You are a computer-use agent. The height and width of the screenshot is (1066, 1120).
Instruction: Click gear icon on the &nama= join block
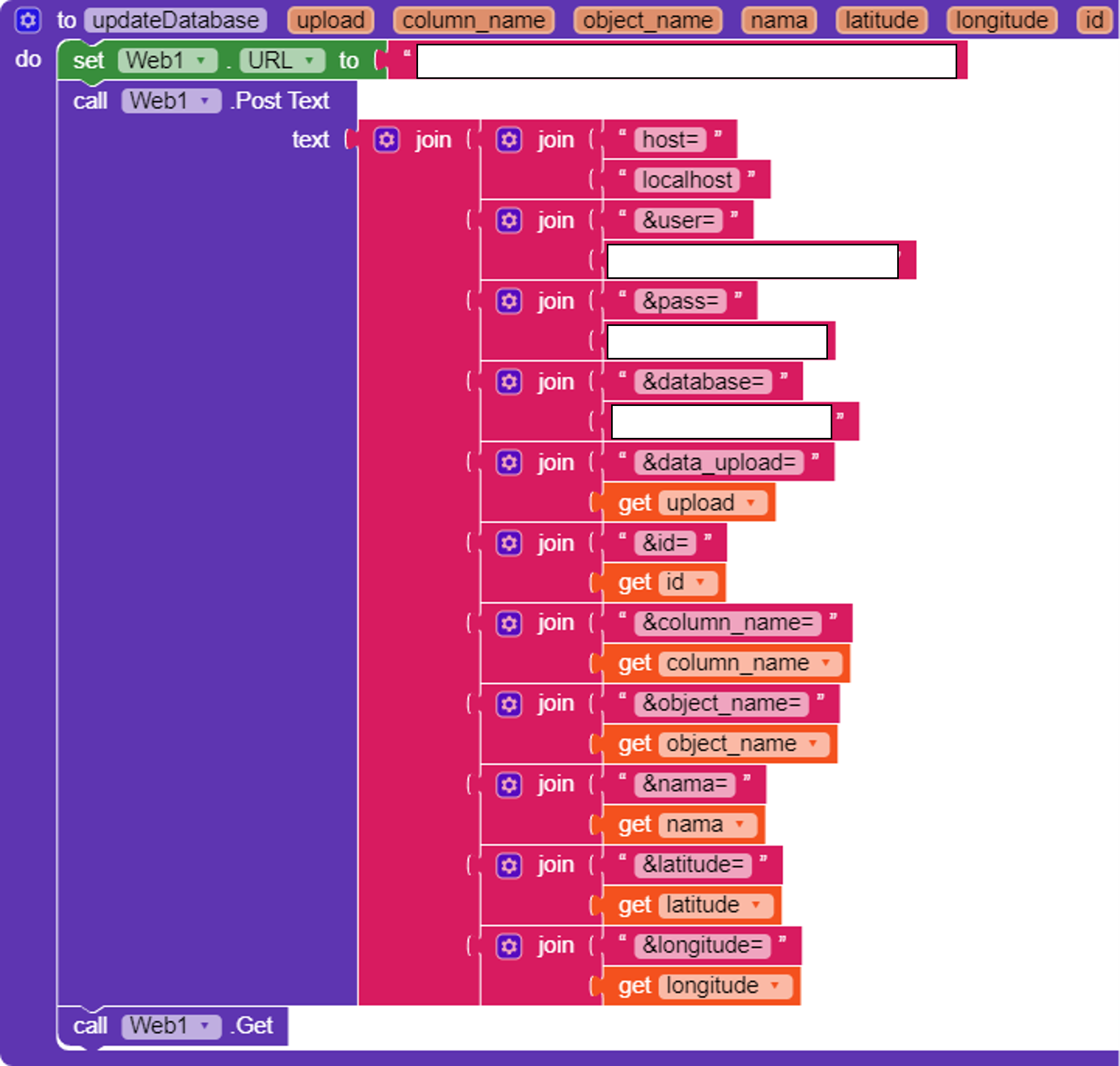509,785
